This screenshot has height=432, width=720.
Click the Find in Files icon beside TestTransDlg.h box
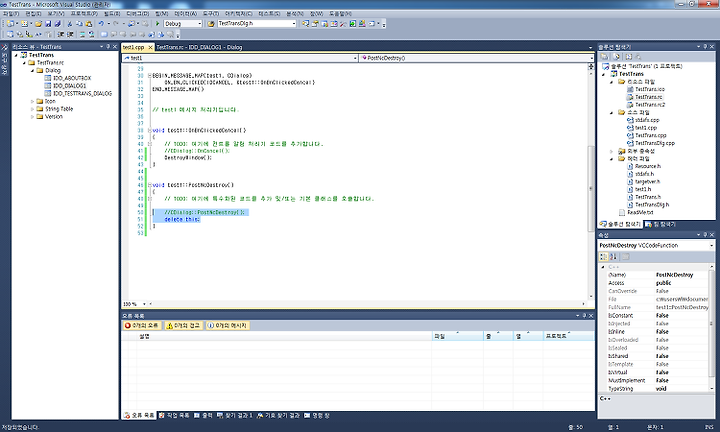pos(211,23)
